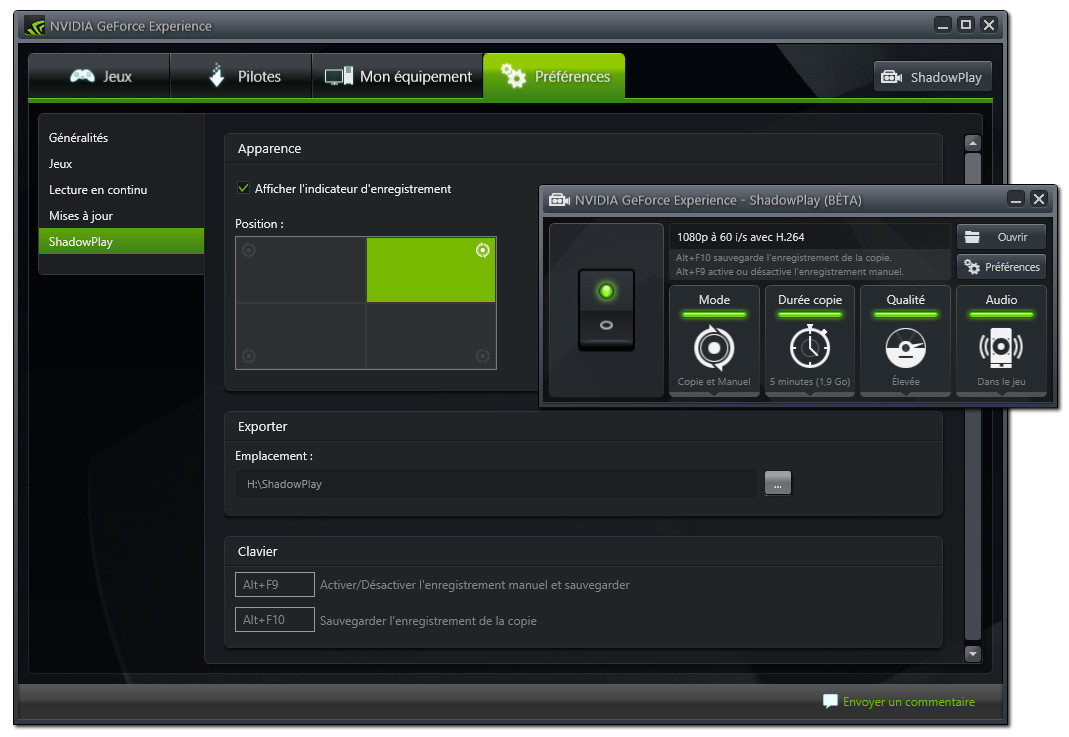Click the ShadowPlay button at top right

(x=932, y=77)
